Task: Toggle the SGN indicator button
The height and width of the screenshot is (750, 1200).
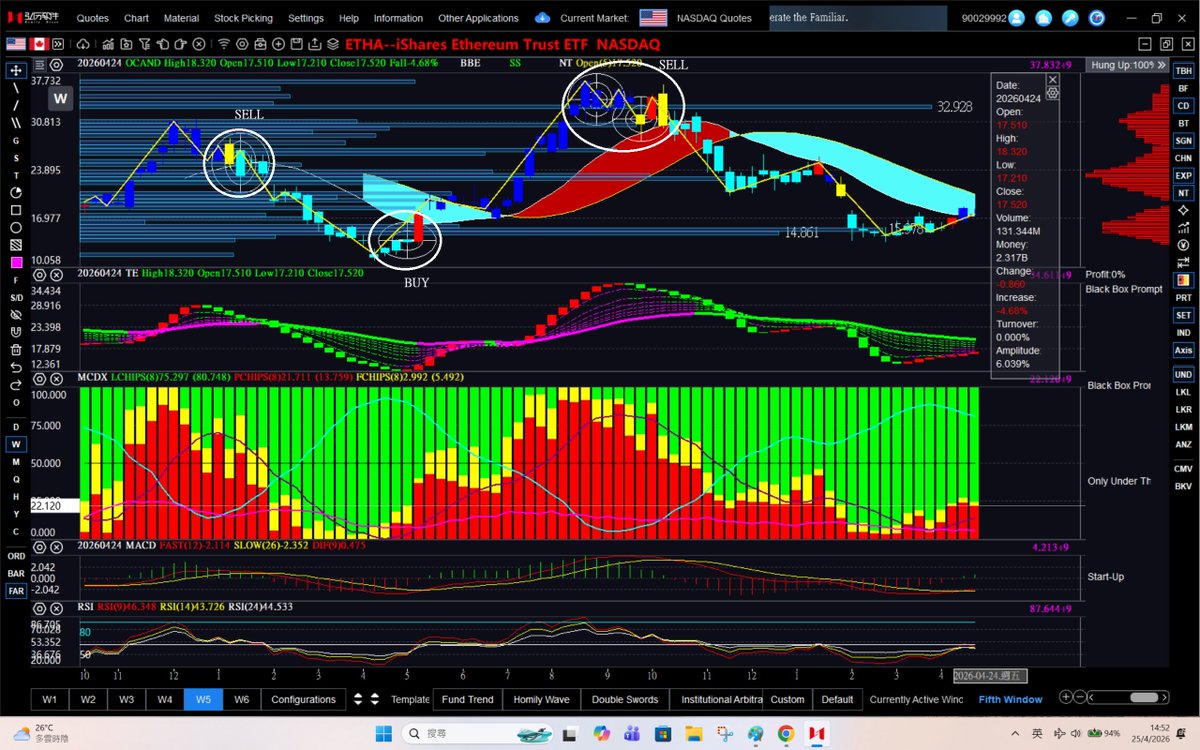Action: (1183, 141)
